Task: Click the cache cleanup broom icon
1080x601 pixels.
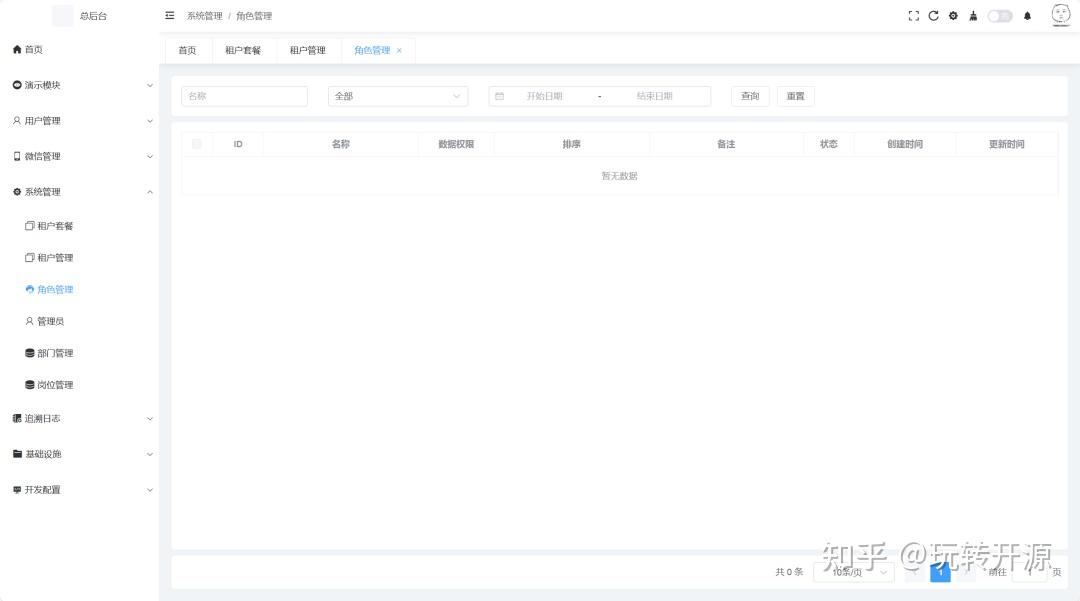Action: (973, 15)
